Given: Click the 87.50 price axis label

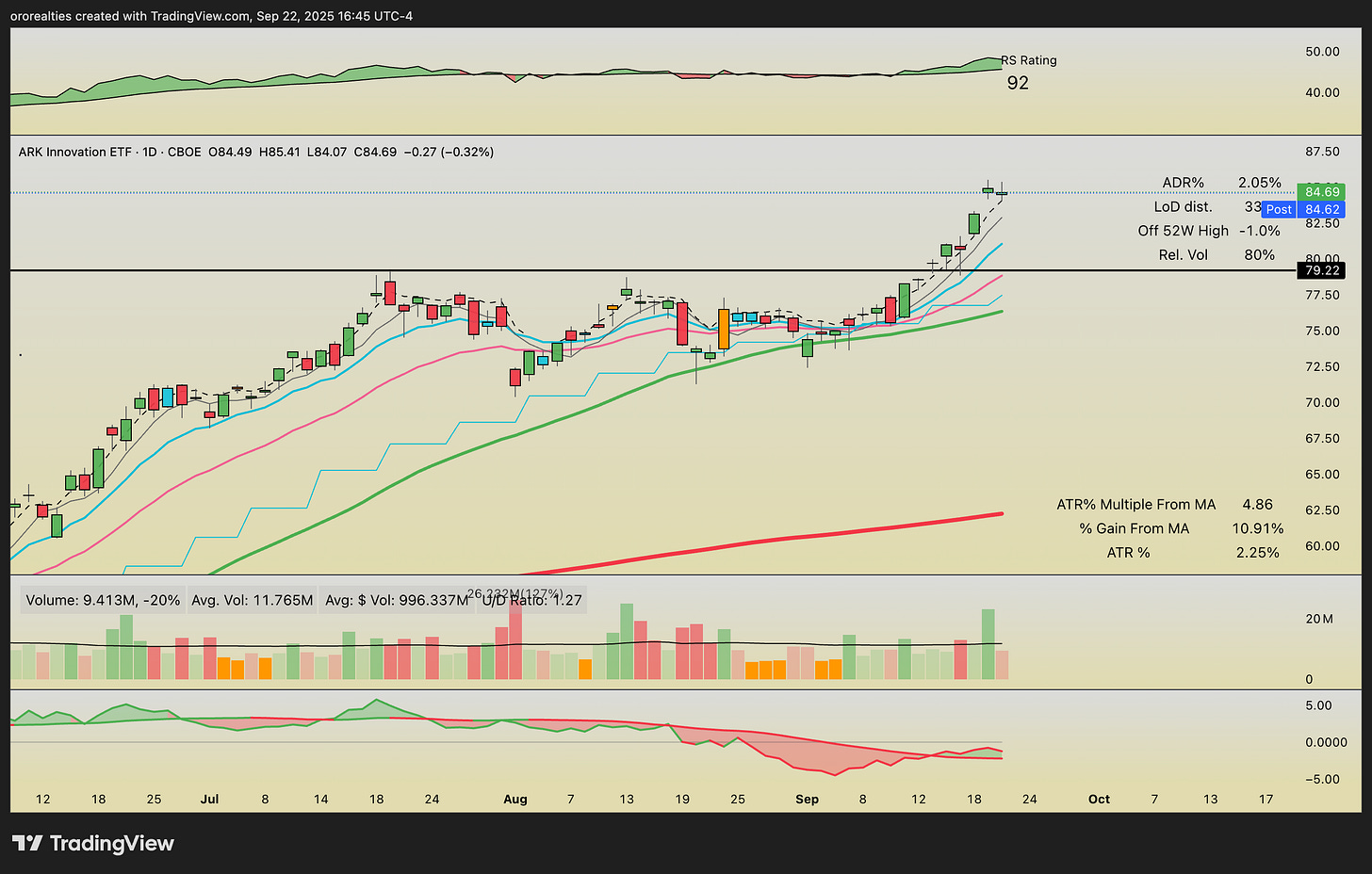Looking at the screenshot, I should (x=1322, y=152).
